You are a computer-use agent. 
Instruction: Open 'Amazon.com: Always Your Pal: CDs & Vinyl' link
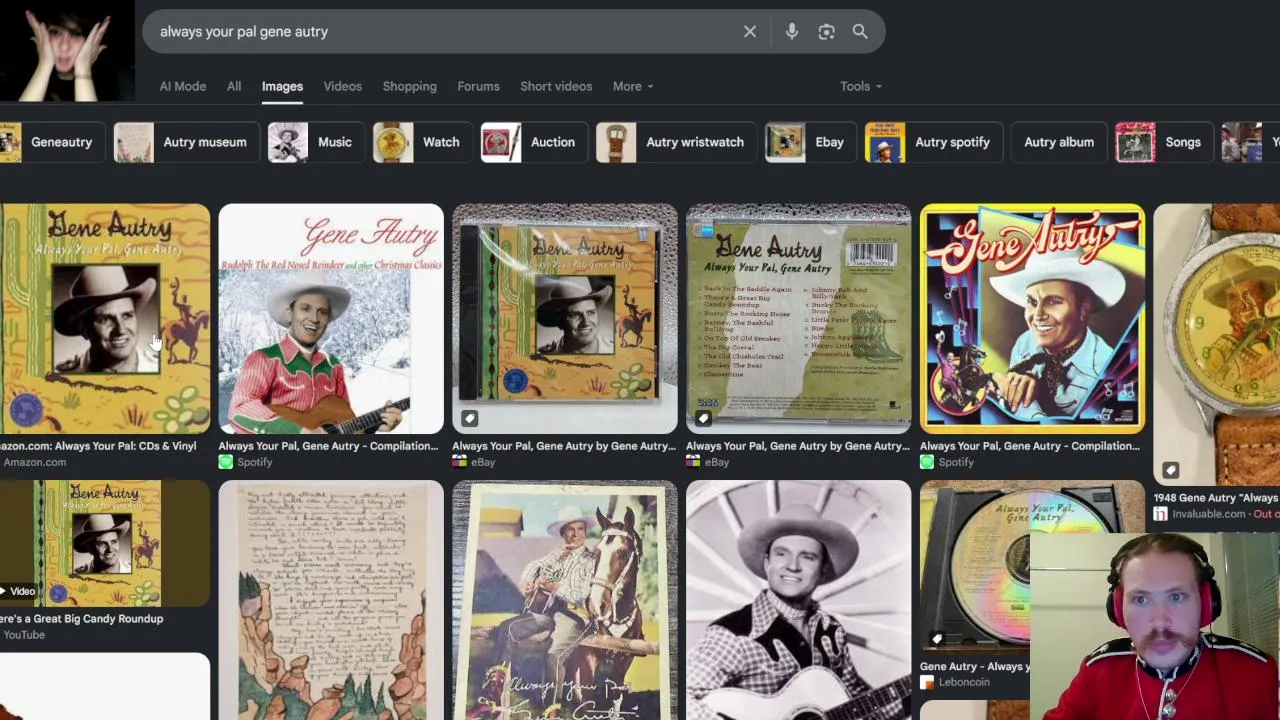click(98, 446)
